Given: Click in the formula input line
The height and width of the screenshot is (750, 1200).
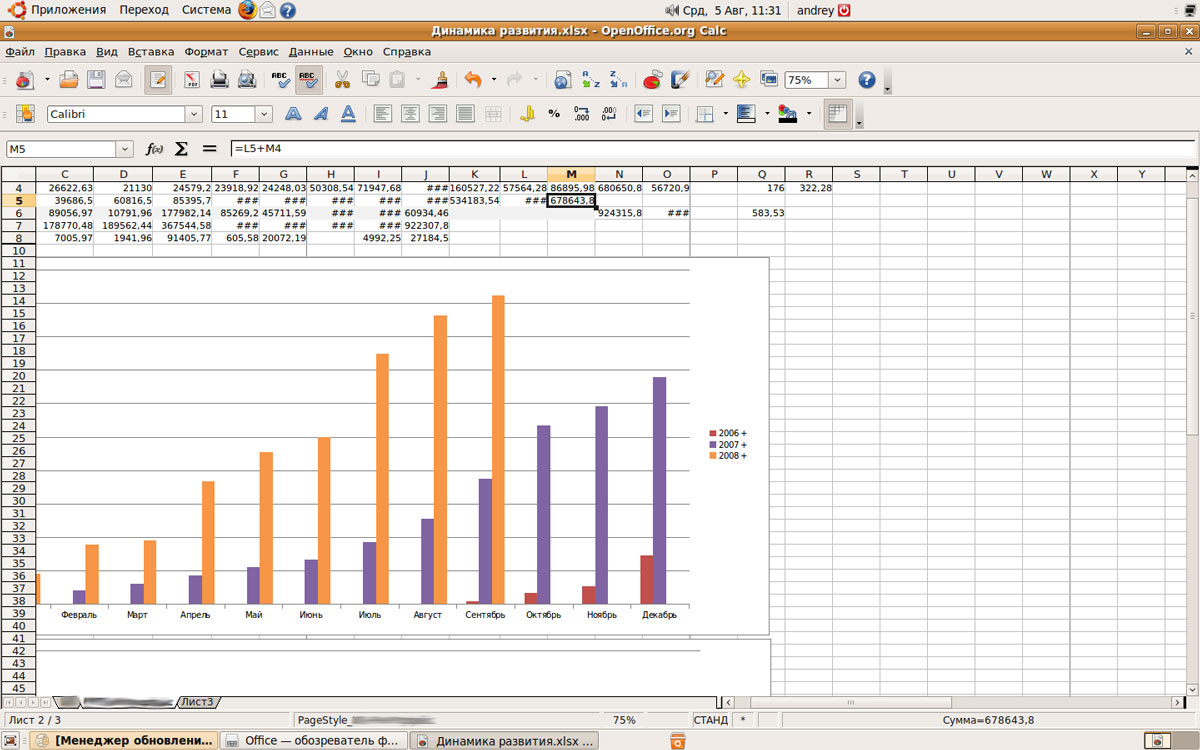Looking at the screenshot, I should click(700, 149).
